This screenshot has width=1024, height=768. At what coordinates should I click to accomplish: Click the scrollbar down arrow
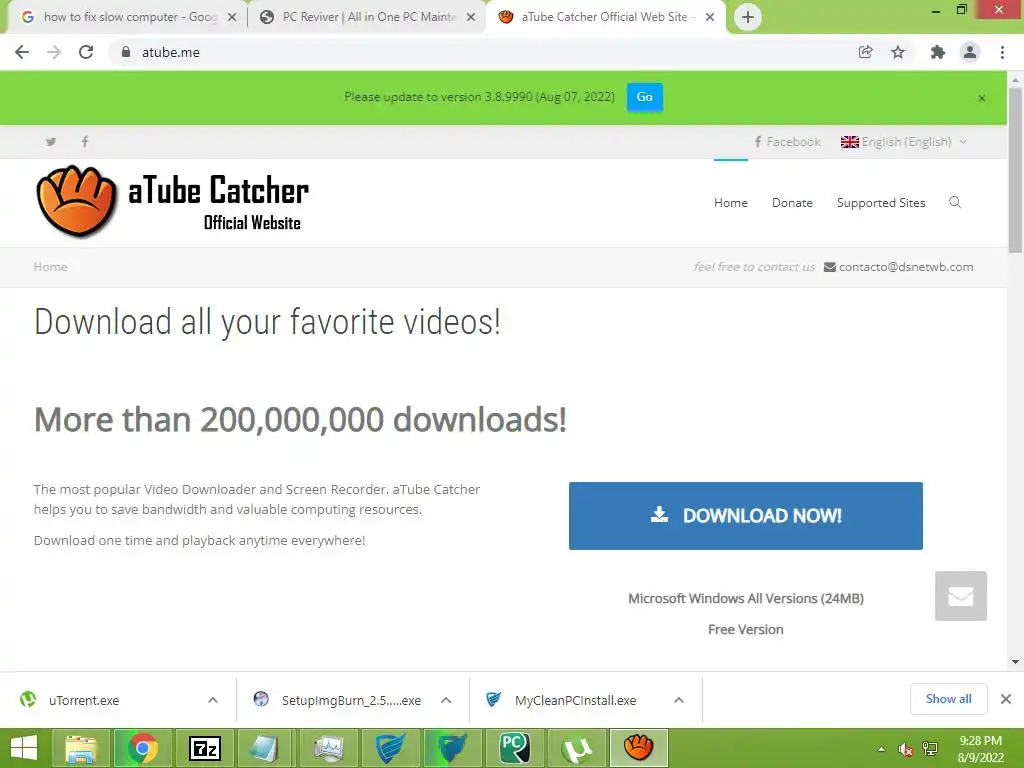click(x=1015, y=662)
